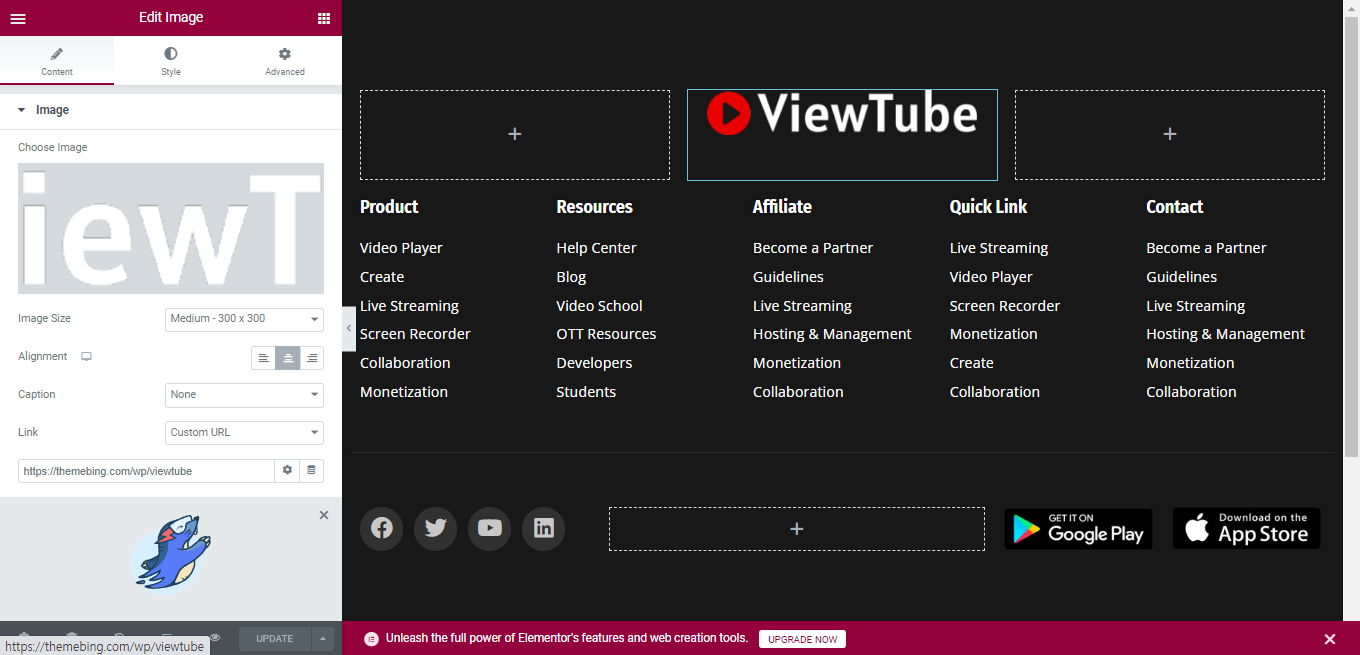Screen dimensions: 1360x655
Task: Switch to the Style tab
Action: (x=171, y=61)
